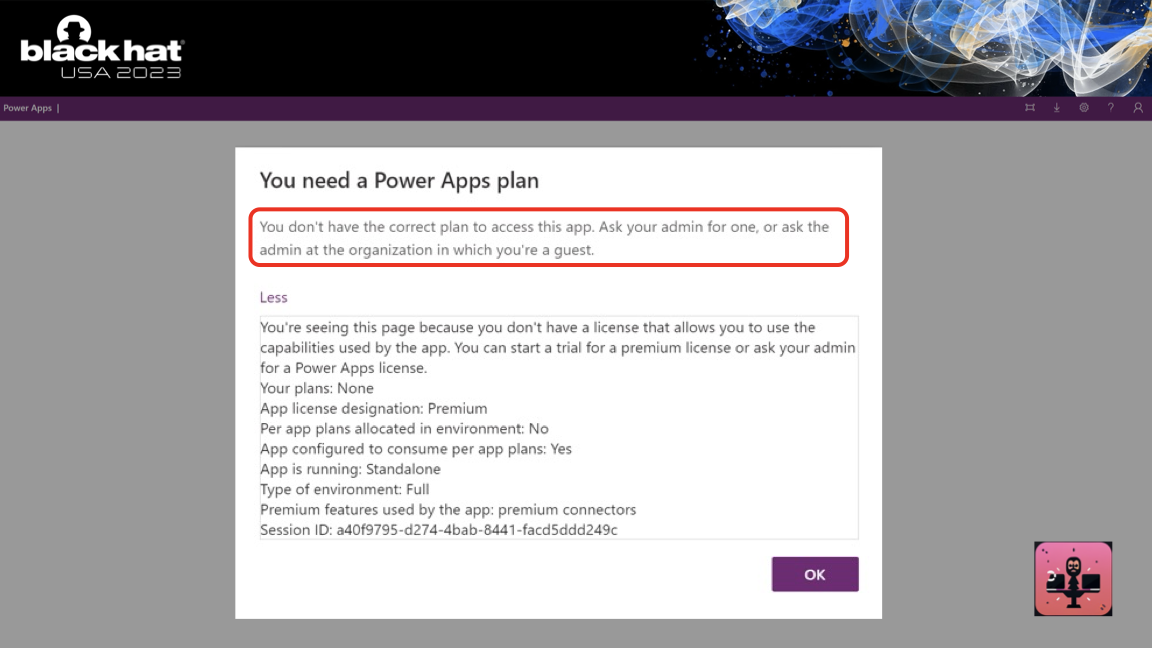Click the "premium connectors" features line
The image size is (1152, 648).
click(x=448, y=510)
